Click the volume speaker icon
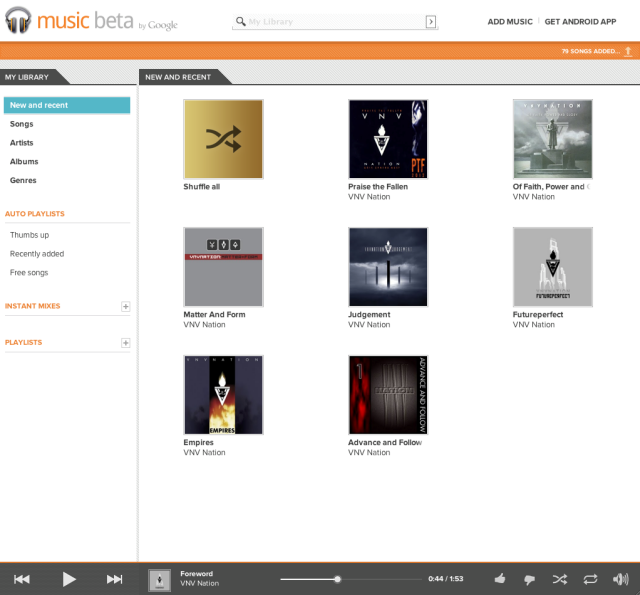 coord(620,579)
